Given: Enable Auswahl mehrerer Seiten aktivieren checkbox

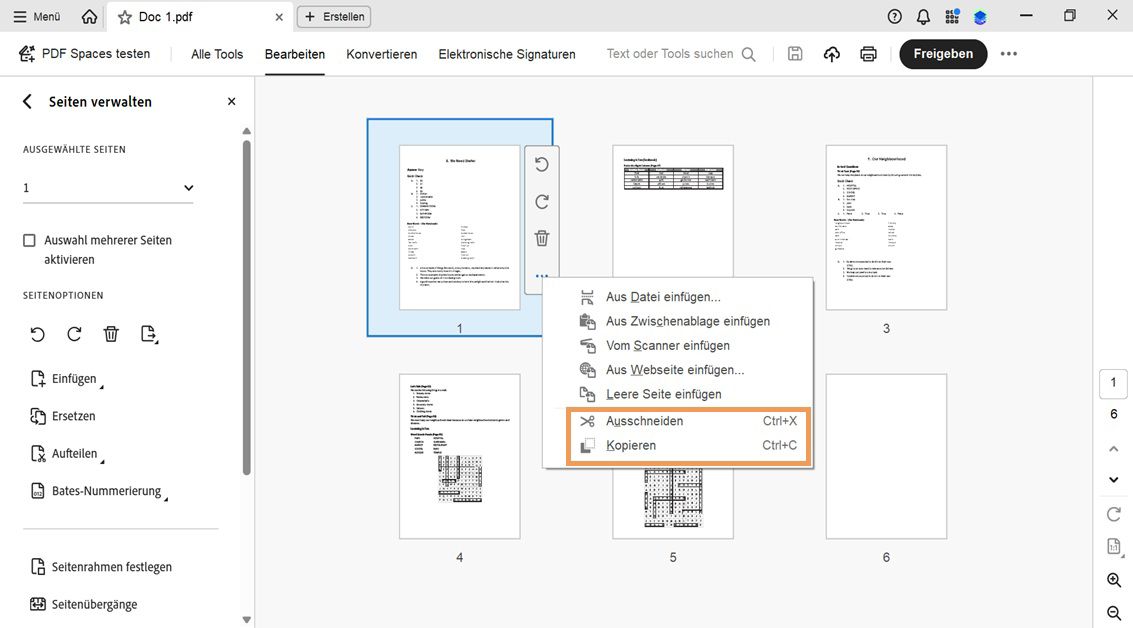Looking at the screenshot, I should (29, 240).
